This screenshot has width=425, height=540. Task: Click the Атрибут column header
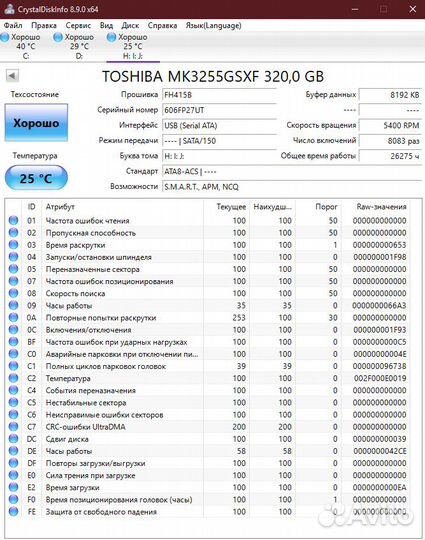123,207
